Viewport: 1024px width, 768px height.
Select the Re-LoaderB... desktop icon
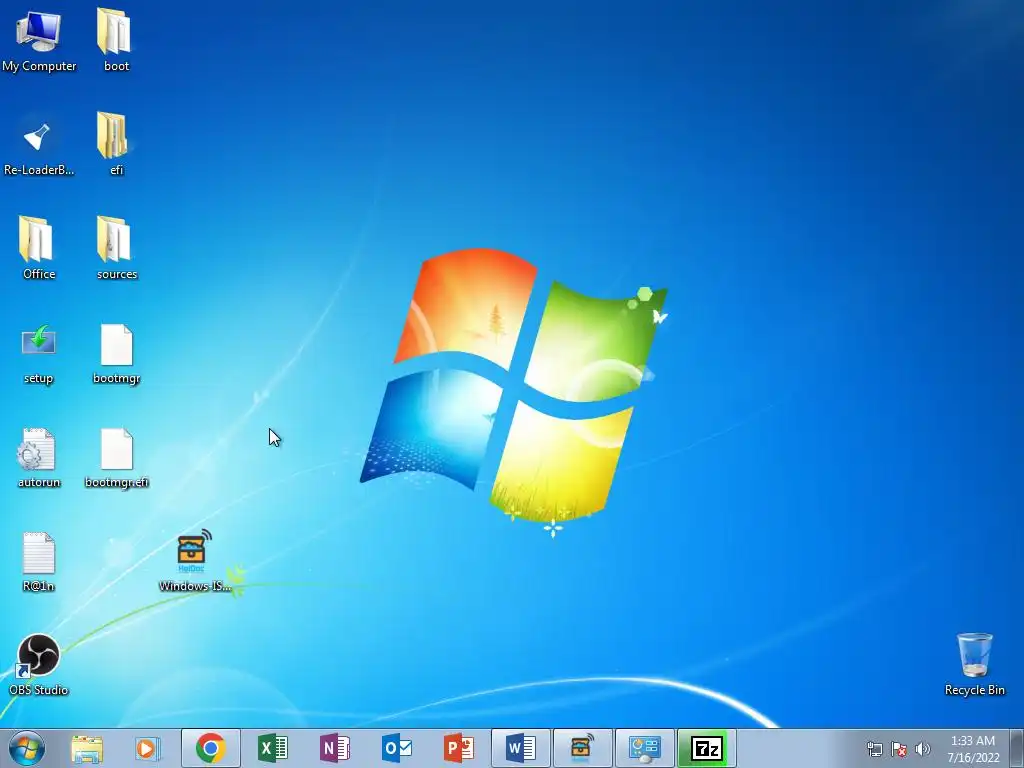click(x=39, y=148)
